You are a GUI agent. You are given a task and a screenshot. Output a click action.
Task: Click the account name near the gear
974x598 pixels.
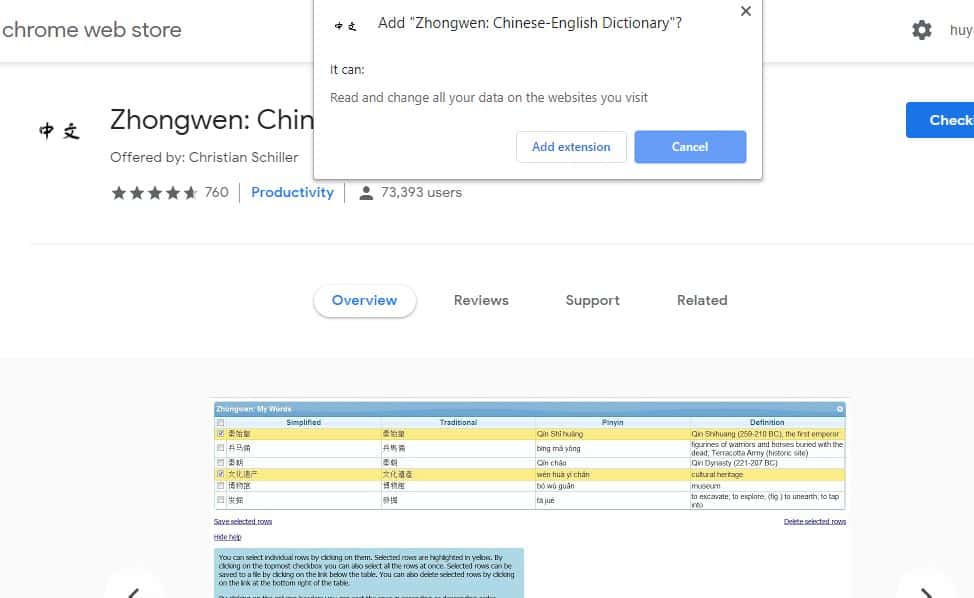(961, 30)
